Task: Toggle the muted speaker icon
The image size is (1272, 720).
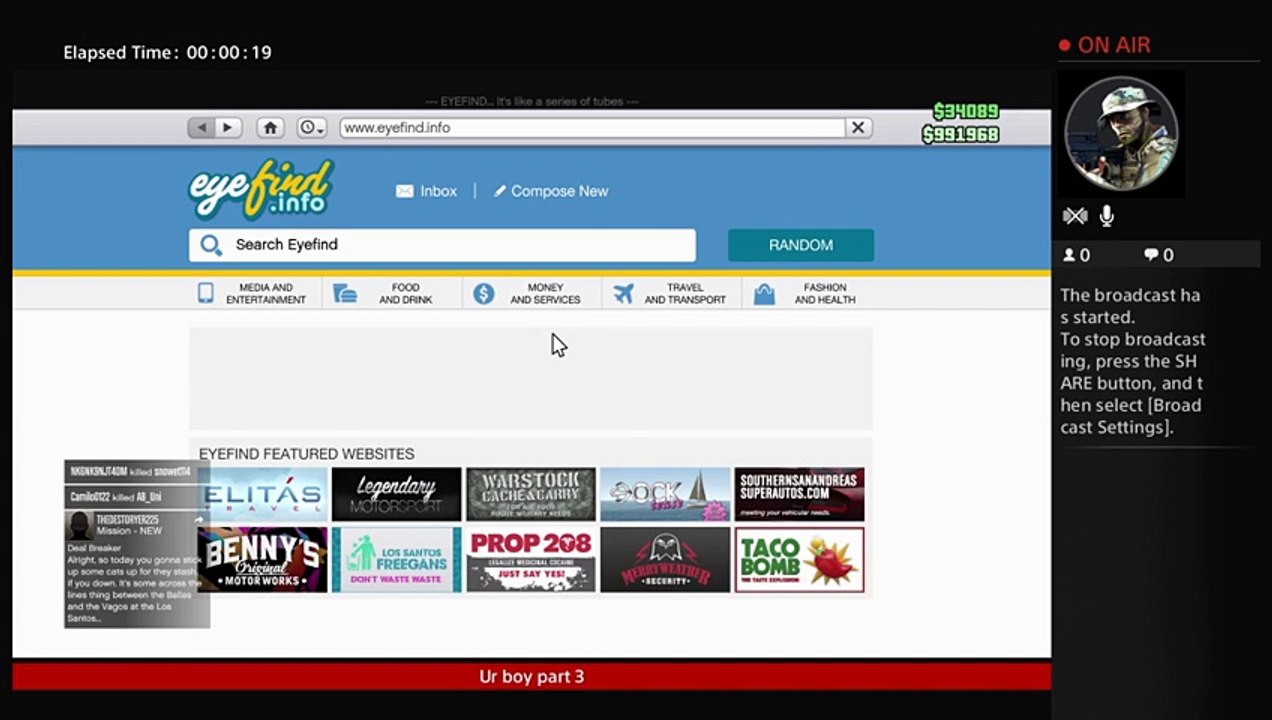Action: pos(1075,216)
